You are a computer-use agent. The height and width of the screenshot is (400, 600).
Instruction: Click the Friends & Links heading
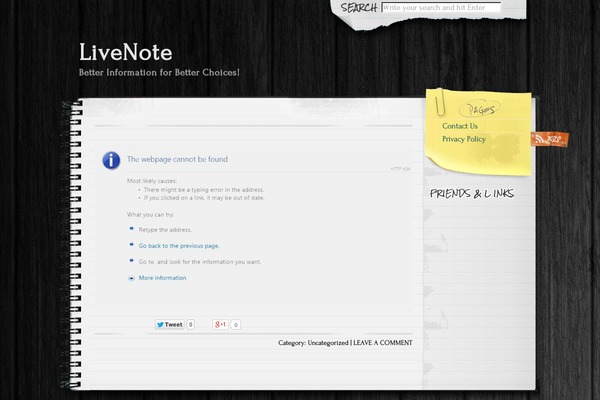tap(472, 194)
